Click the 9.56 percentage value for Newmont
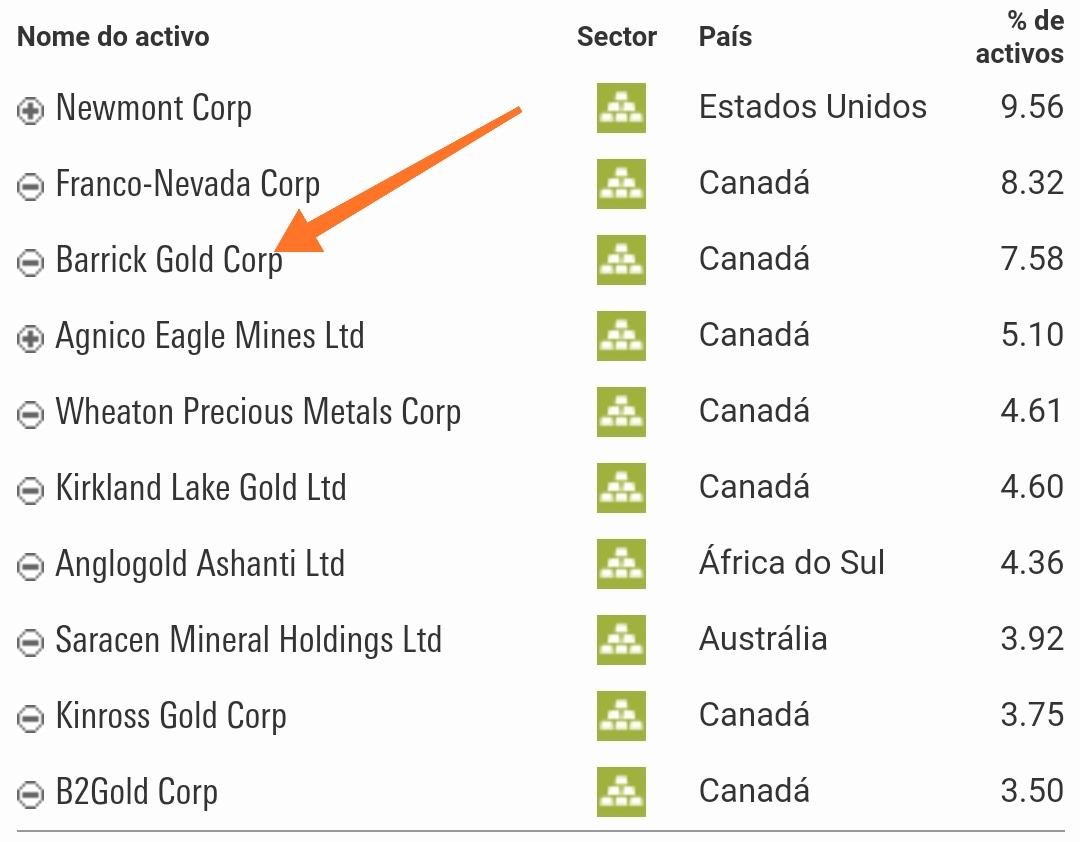 coord(1032,107)
